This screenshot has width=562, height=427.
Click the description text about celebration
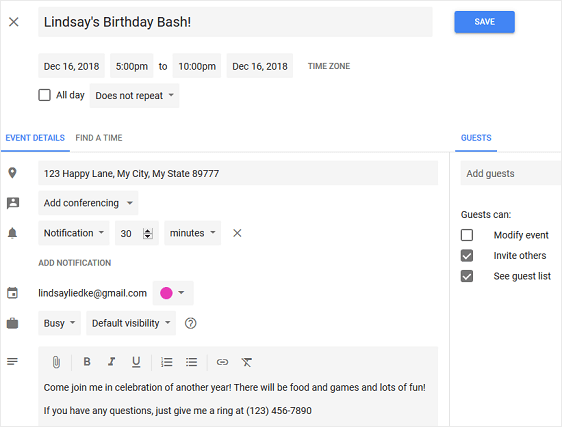(x=234, y=387)
